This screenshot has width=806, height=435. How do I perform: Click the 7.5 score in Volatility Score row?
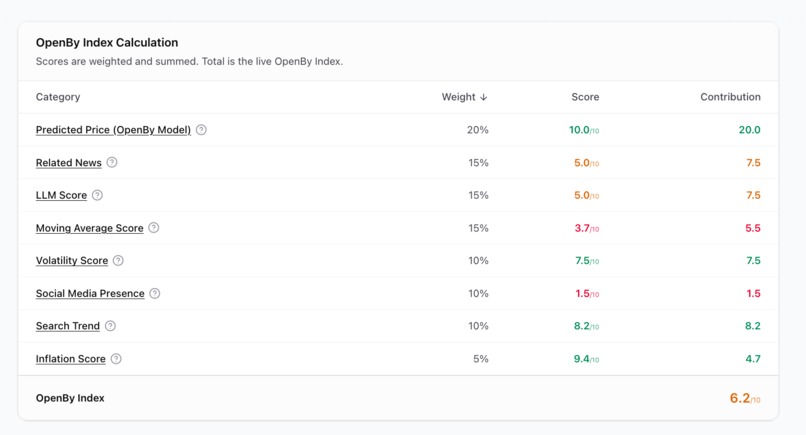(587, 261)
